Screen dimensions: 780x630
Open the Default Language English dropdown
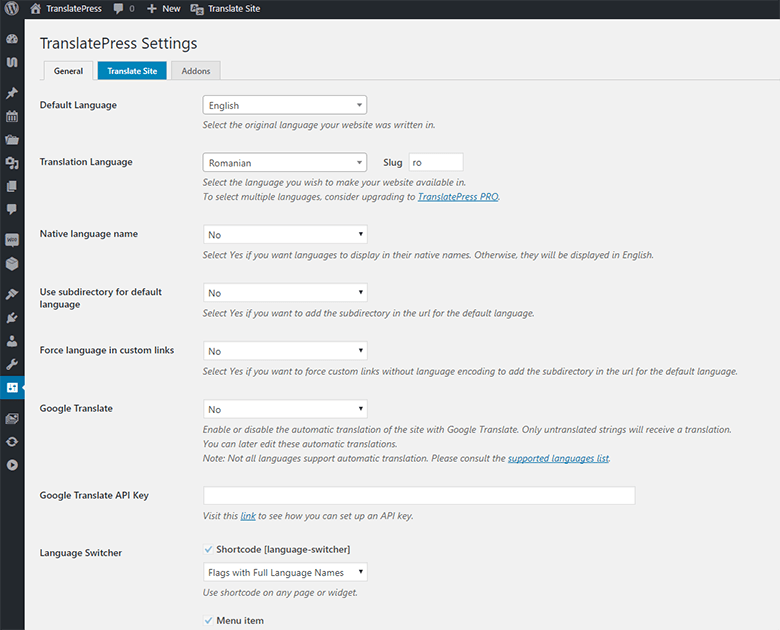285,105
